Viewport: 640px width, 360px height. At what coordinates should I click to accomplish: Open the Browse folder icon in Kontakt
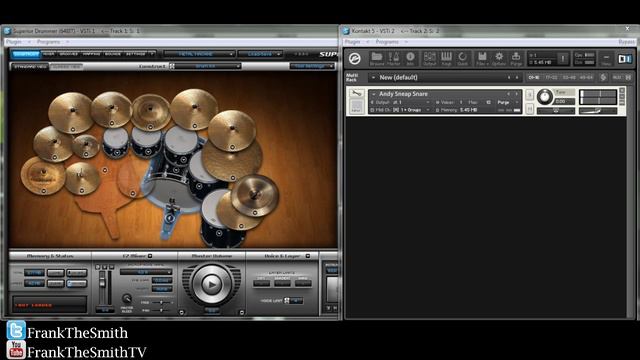point(376,58)
